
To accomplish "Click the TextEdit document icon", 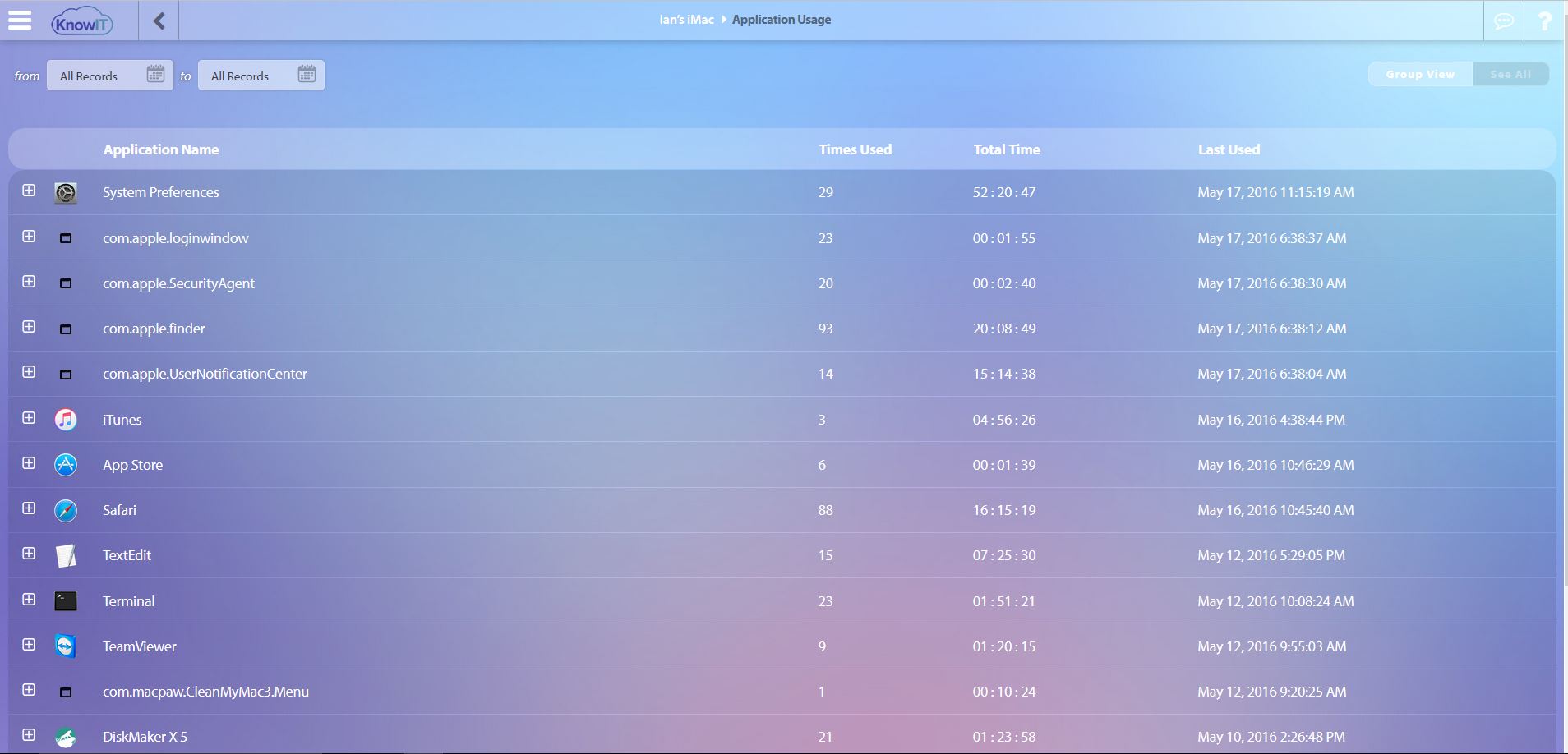I will (66, 556).
